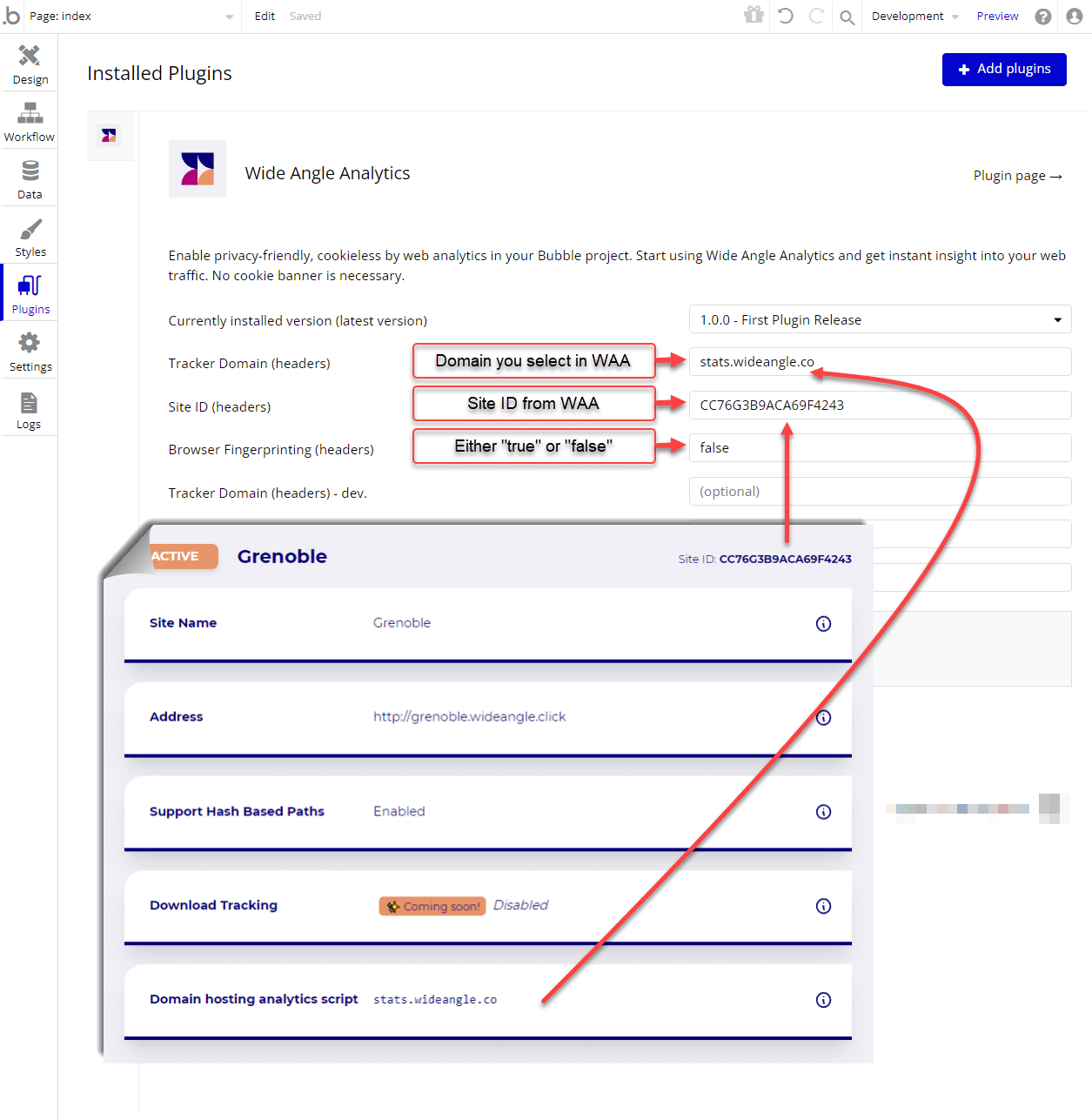
Task: Open the Plugins tab in sidebar
Action: pyautogui.click(x=30, y=294)
